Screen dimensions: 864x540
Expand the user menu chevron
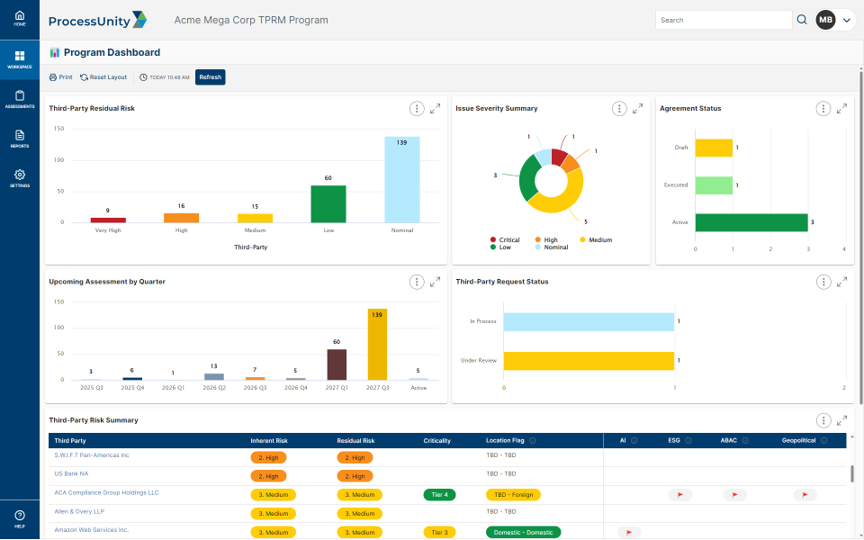pyautogui.click(x=846, y=20)
